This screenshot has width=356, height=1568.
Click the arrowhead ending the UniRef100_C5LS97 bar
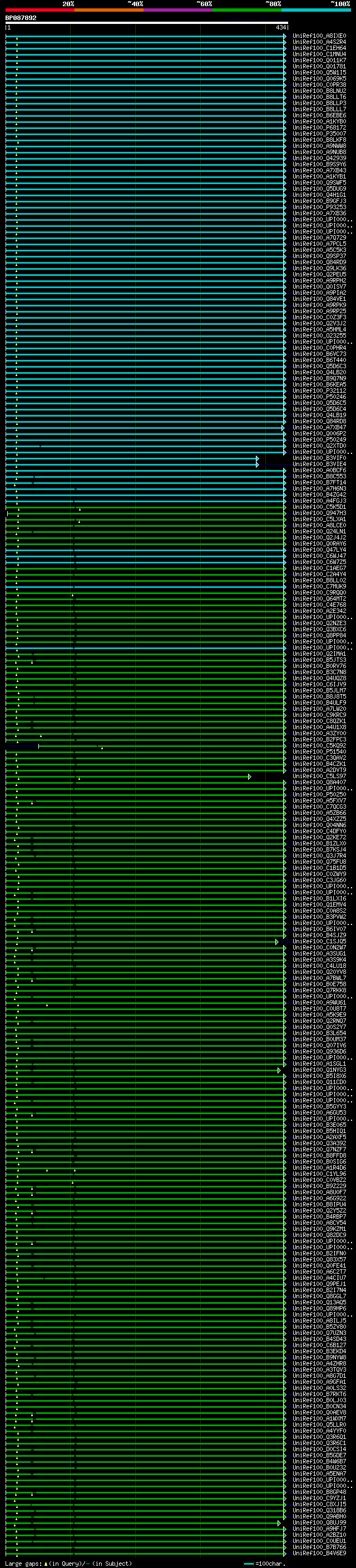250,776
